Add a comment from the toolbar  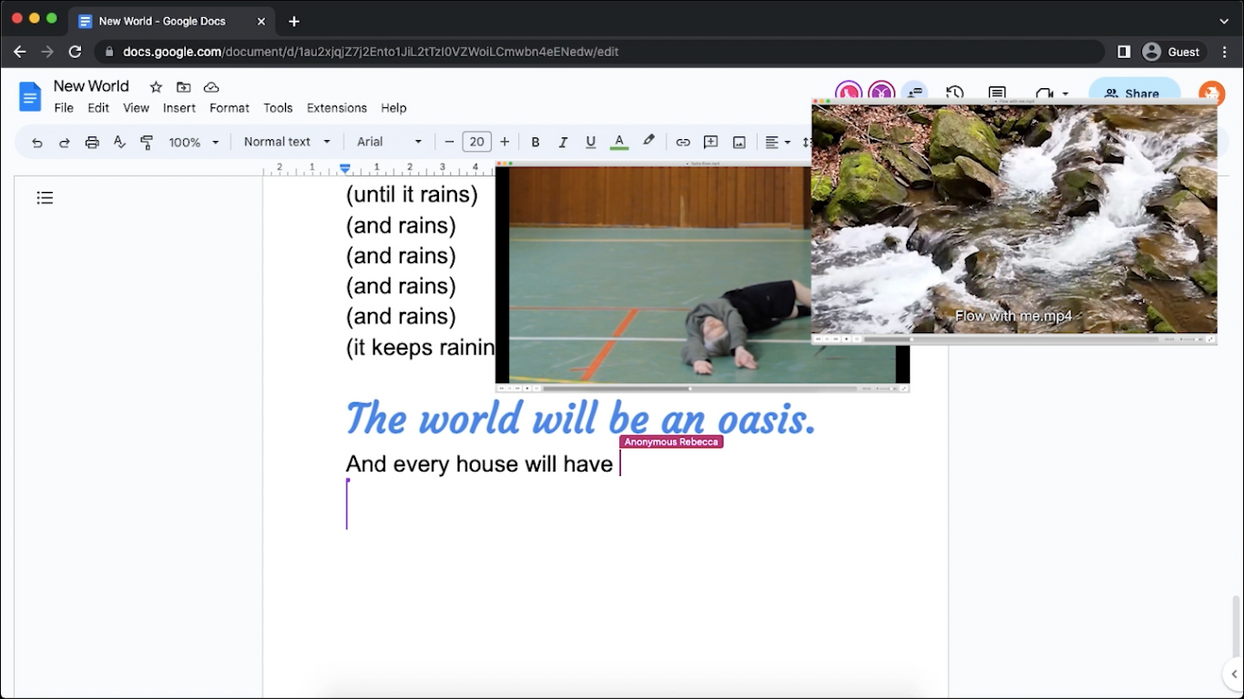click(711, 142)
